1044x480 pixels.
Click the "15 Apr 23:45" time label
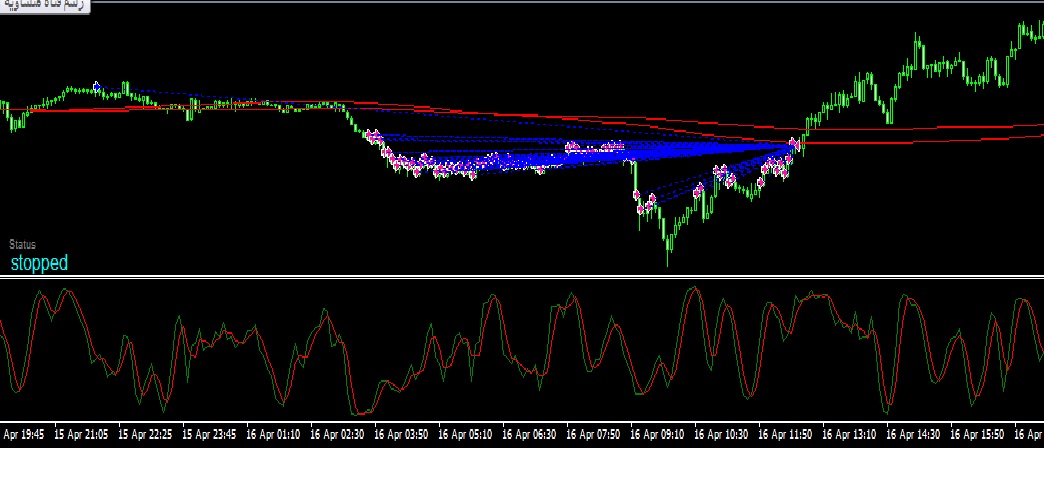click(x=209, y=435)
